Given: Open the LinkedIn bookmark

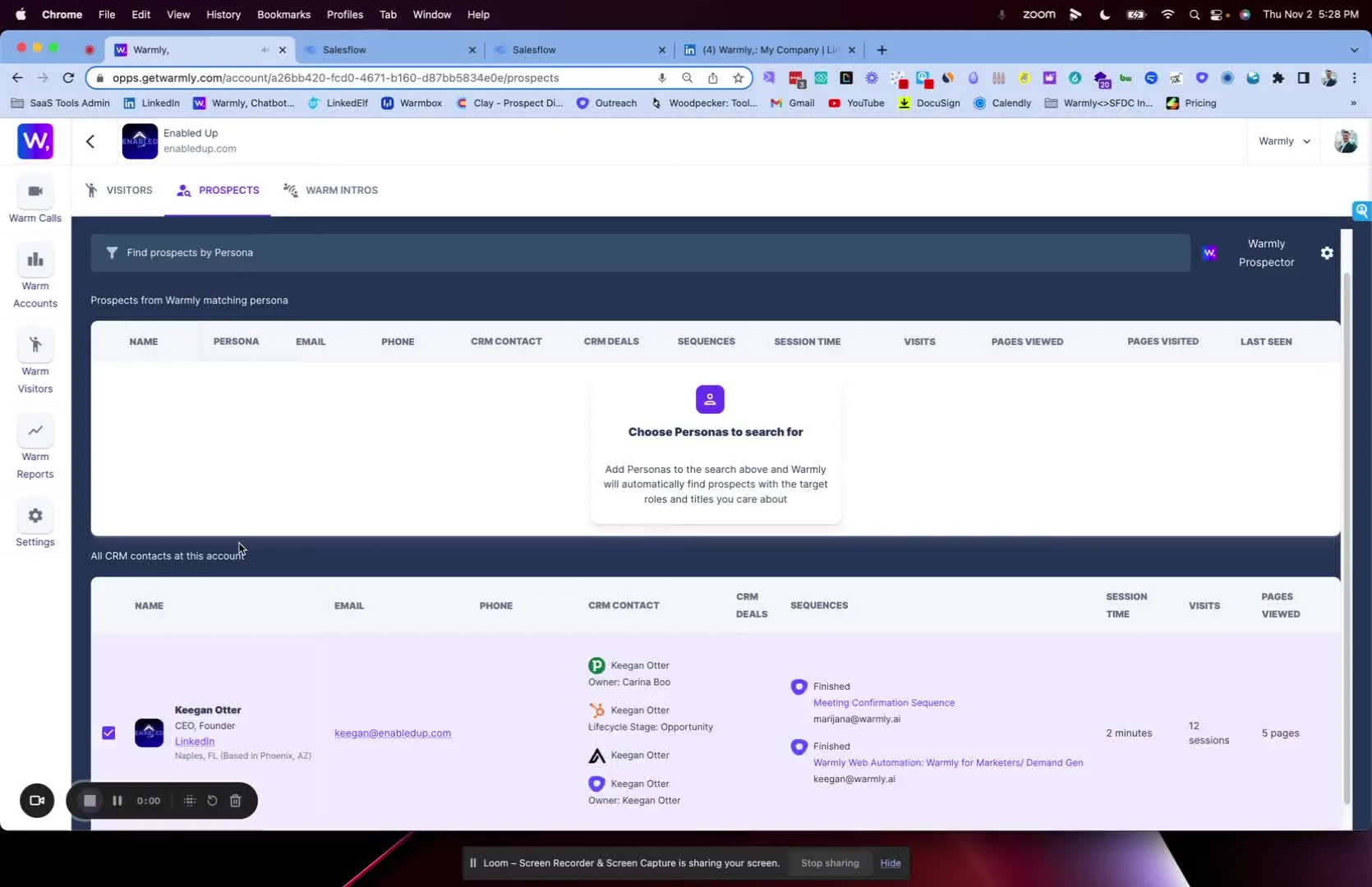Looking at the screenshot, I should click(151, 103).
